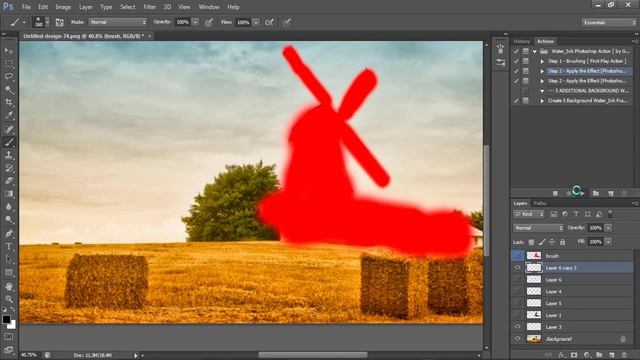
Task: Toggle Quick Mask mode in the toolbox
Action: pos(9,337)
